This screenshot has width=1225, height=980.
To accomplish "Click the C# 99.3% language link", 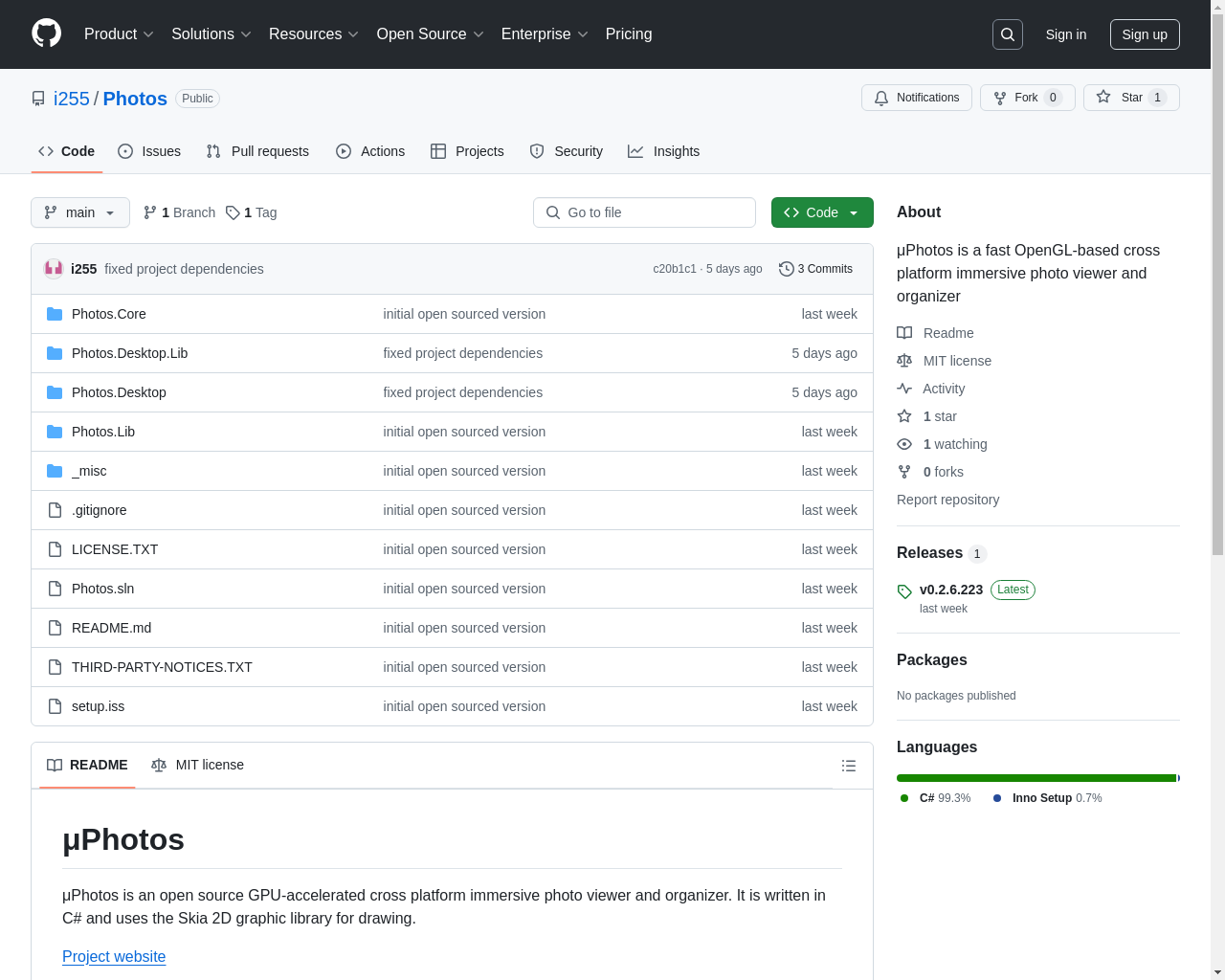I will pyautogui.click(x=935, y=798).
